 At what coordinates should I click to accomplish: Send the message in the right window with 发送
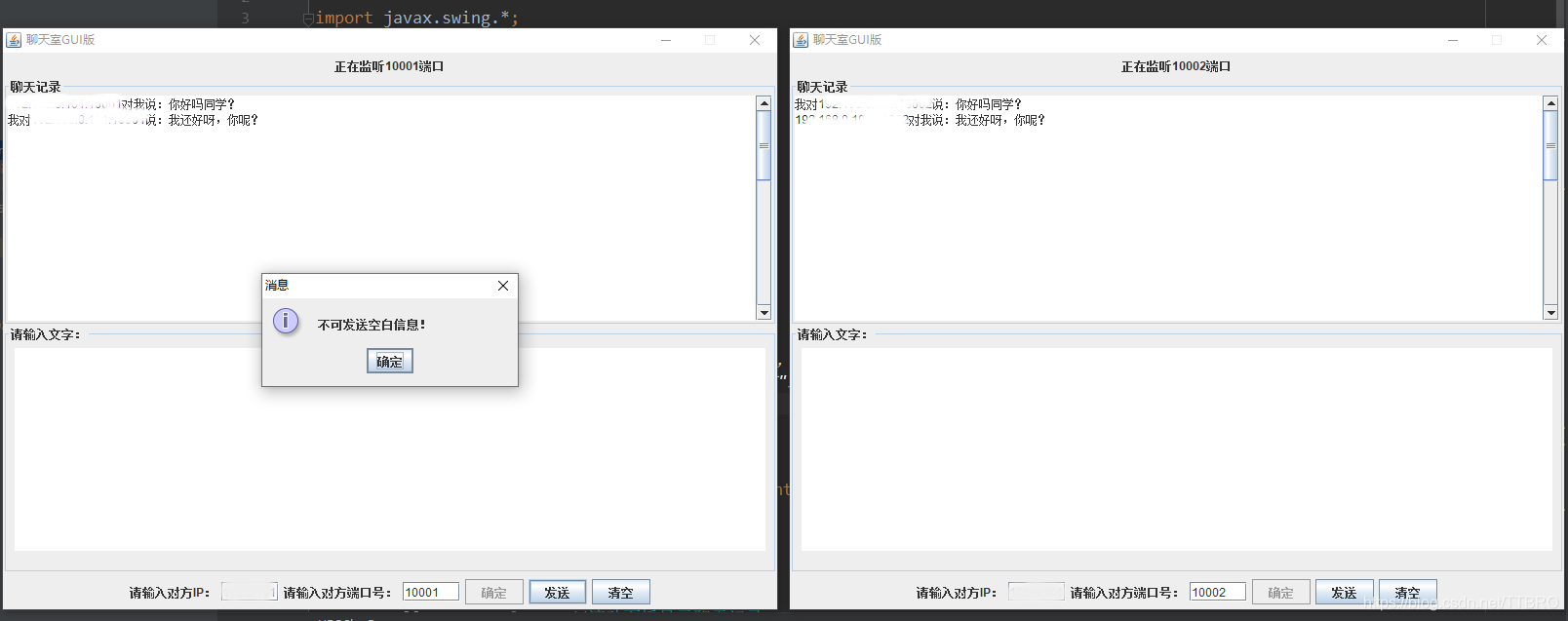click(1345, 592)
